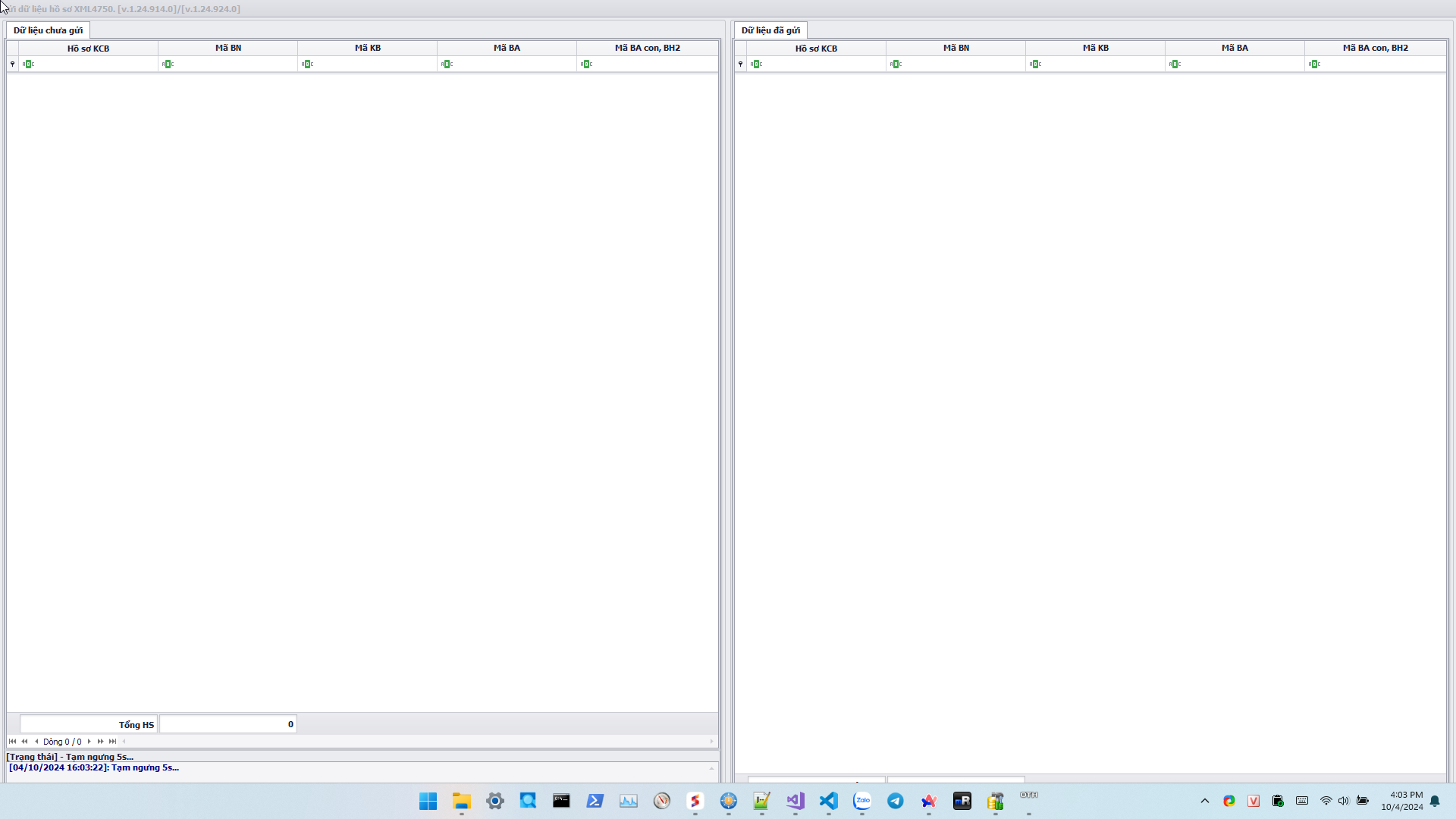1456x819 pixels.
Task: Open Visual Studio Code from the taskbar
Action: click(x=829, y=801)
